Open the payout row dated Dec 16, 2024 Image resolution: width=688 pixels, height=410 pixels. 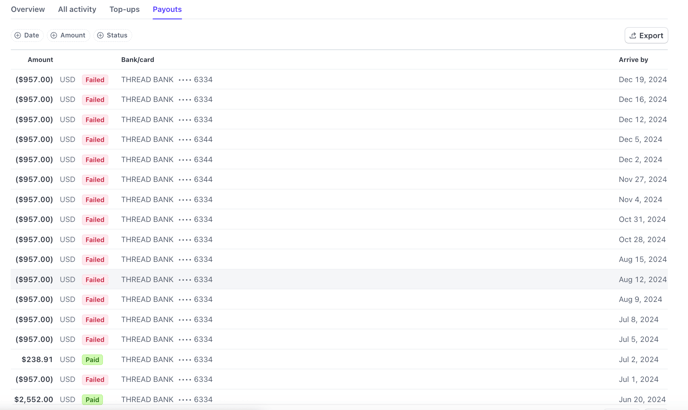339,100
